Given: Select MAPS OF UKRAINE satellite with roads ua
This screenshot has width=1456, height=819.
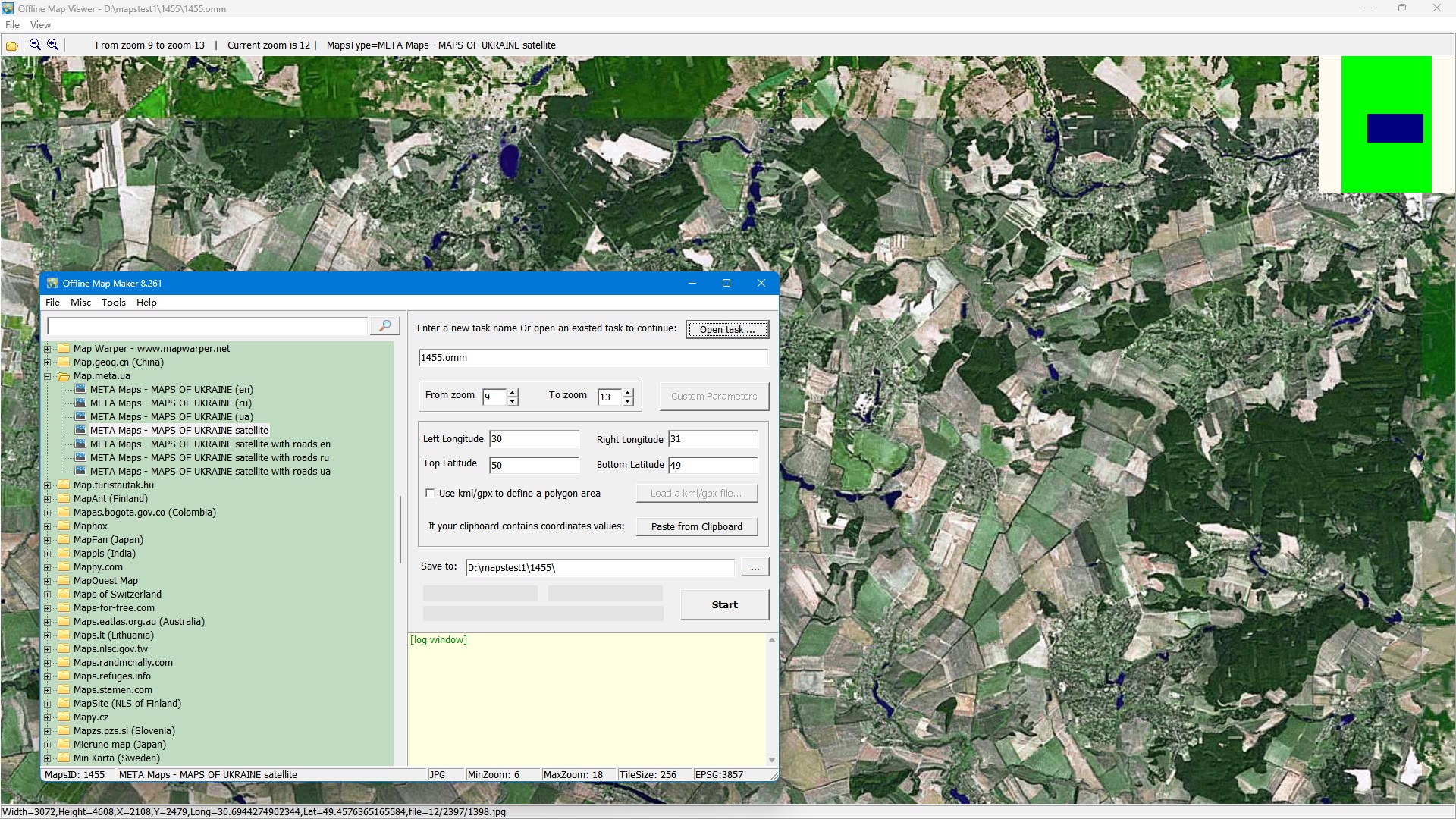Looking at the screenshot, I should 210,472.
